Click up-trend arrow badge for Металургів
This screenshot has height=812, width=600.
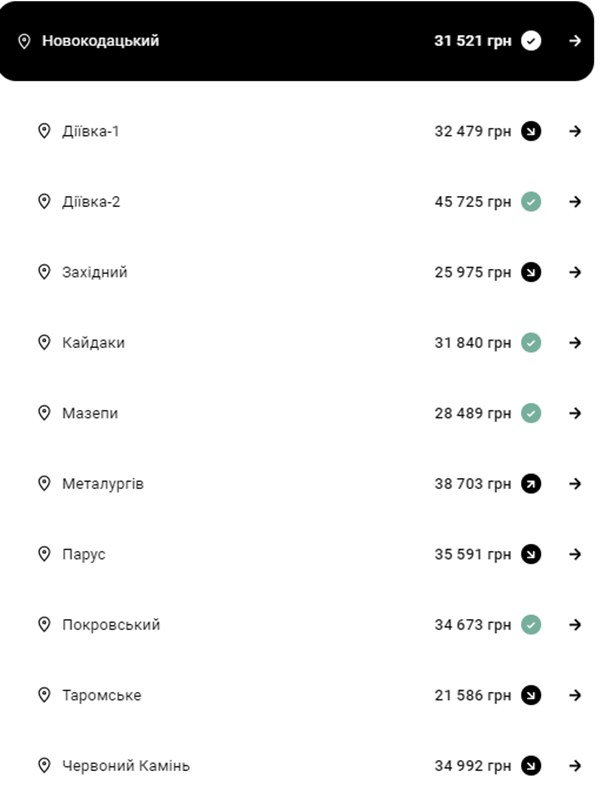pyautogui.click(x=531, y=484)
